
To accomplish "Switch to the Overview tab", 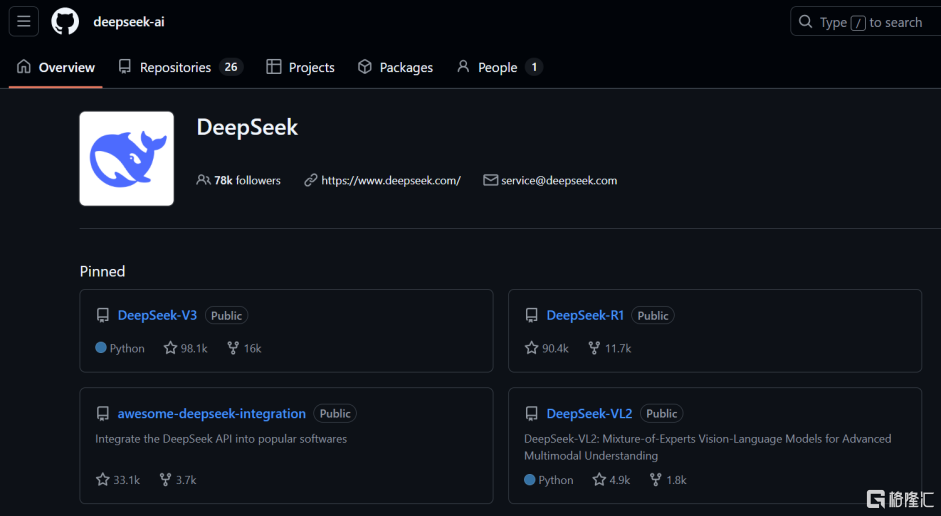I will (x=56, y=67).
